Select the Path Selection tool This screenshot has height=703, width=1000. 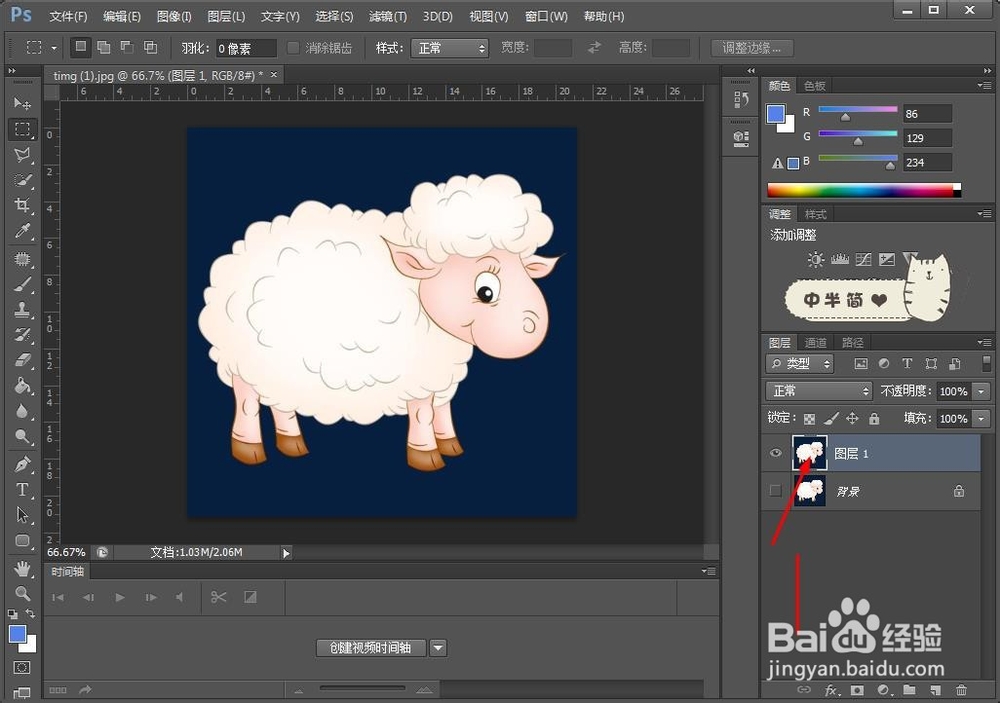click(22, 515)
